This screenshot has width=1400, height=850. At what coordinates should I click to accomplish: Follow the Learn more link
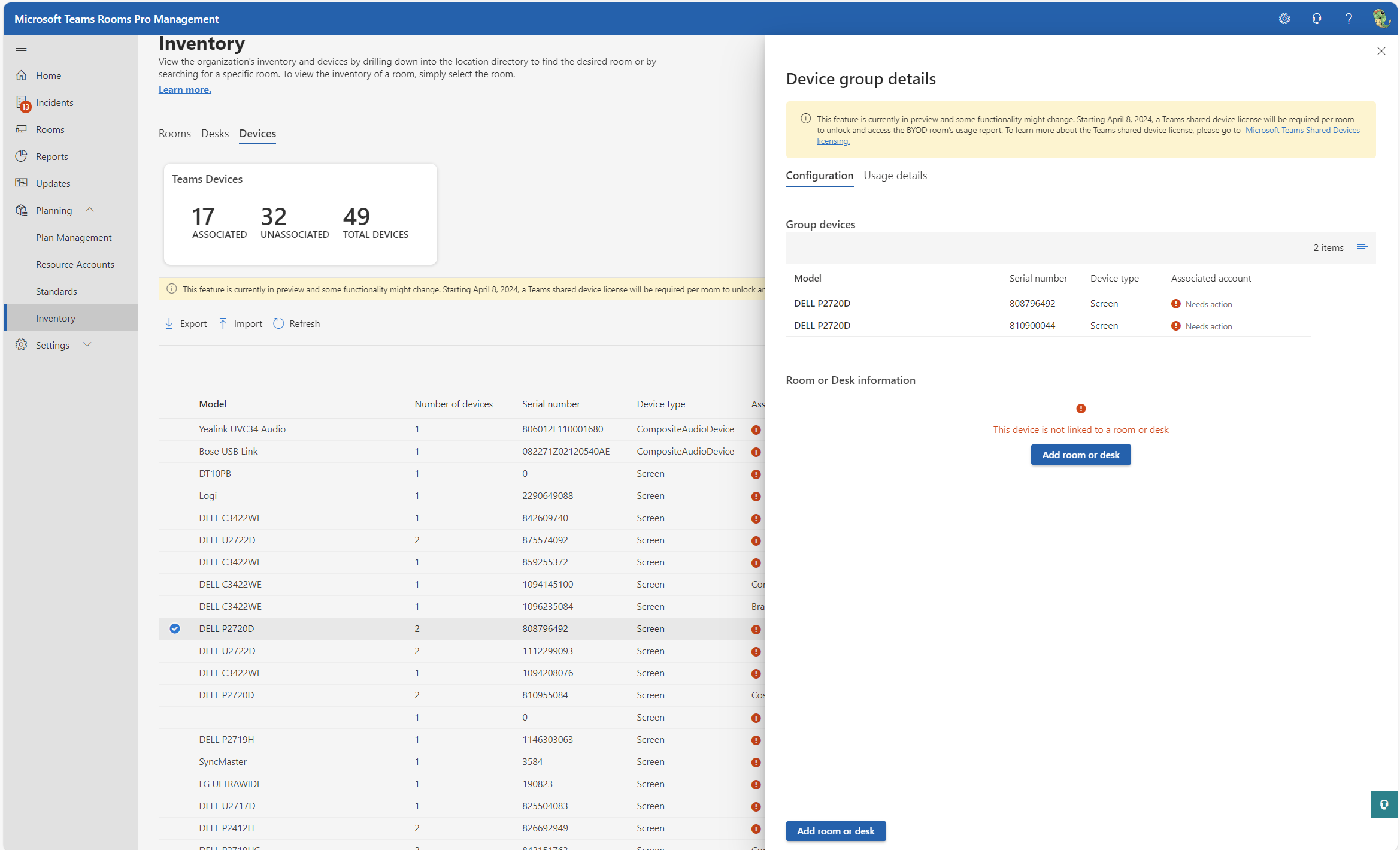tap(184, 89)
